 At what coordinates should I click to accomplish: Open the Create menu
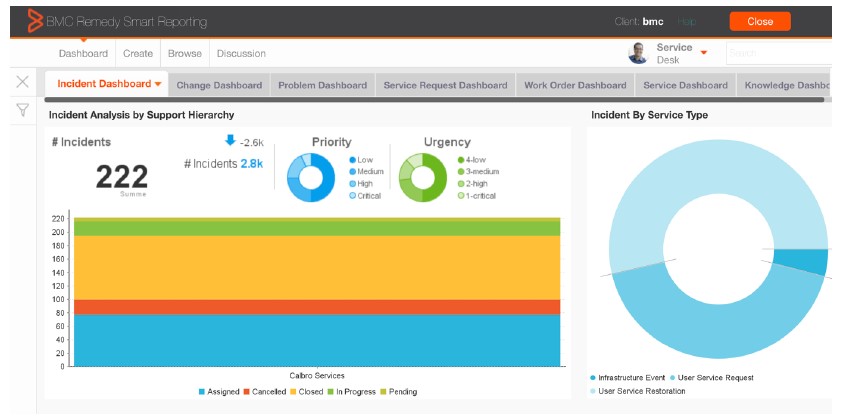point(138,54)
